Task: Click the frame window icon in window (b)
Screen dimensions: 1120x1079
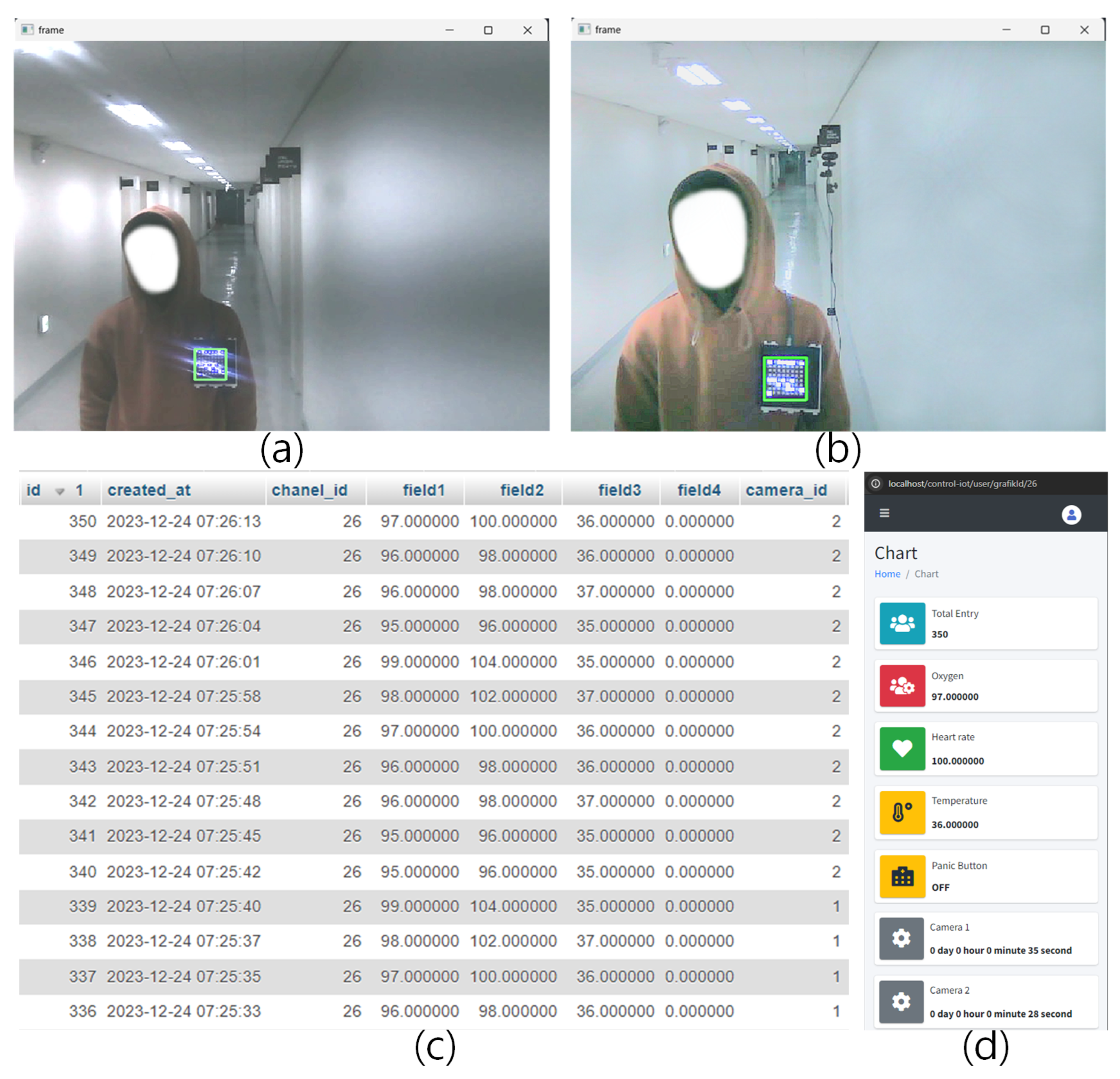Action: click(x=583, y=29)
